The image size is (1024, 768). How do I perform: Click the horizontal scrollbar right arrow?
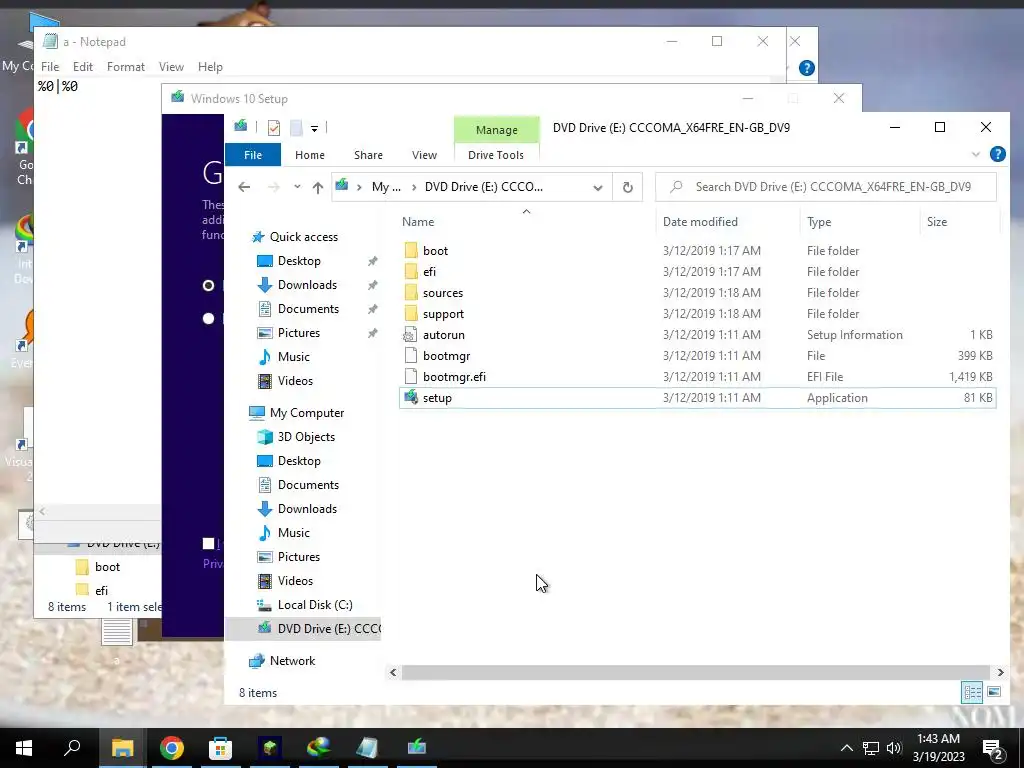pyautogui.click(x=1000, y=672)
